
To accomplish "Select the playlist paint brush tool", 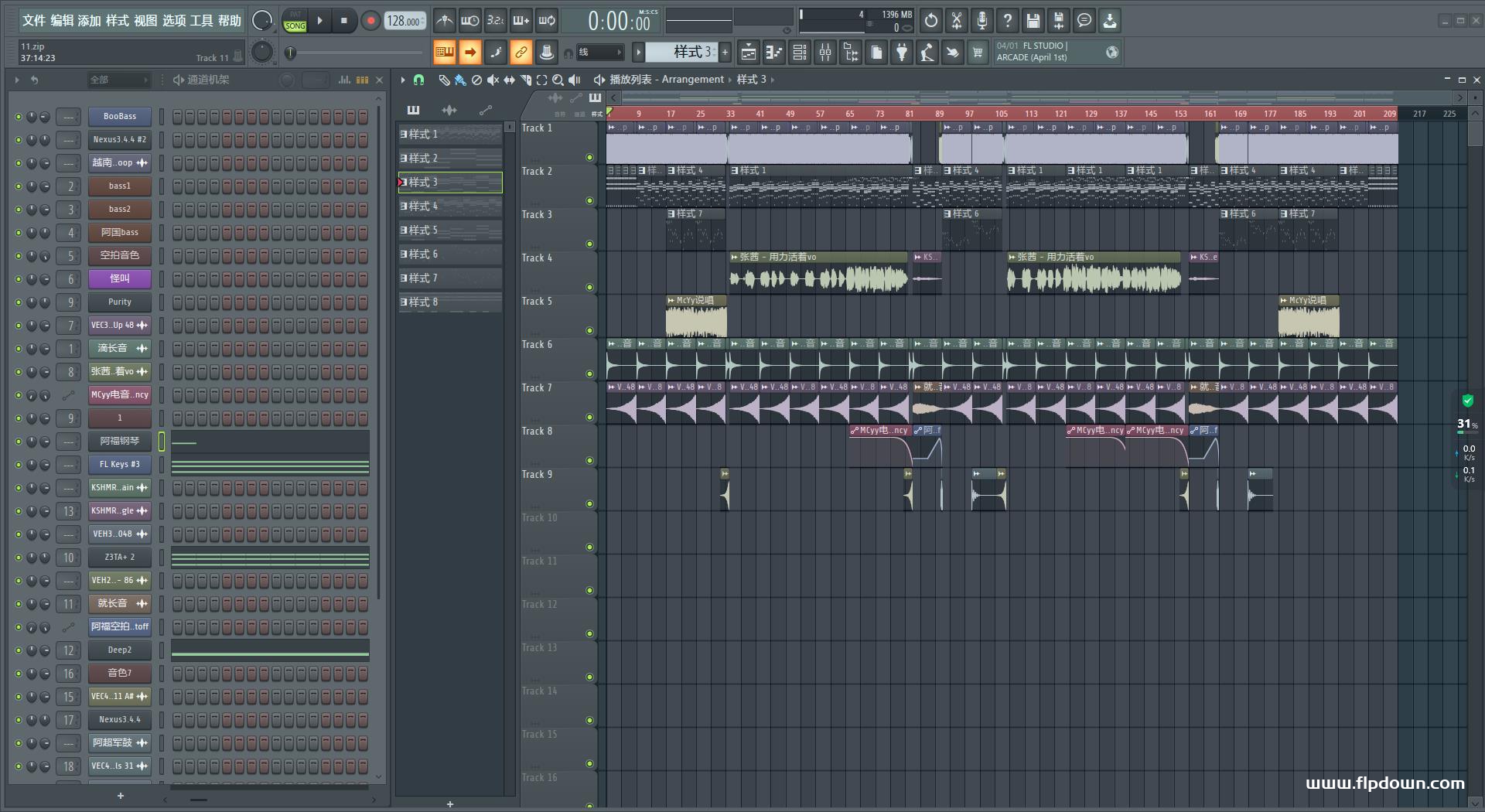I will click(460, 80).
